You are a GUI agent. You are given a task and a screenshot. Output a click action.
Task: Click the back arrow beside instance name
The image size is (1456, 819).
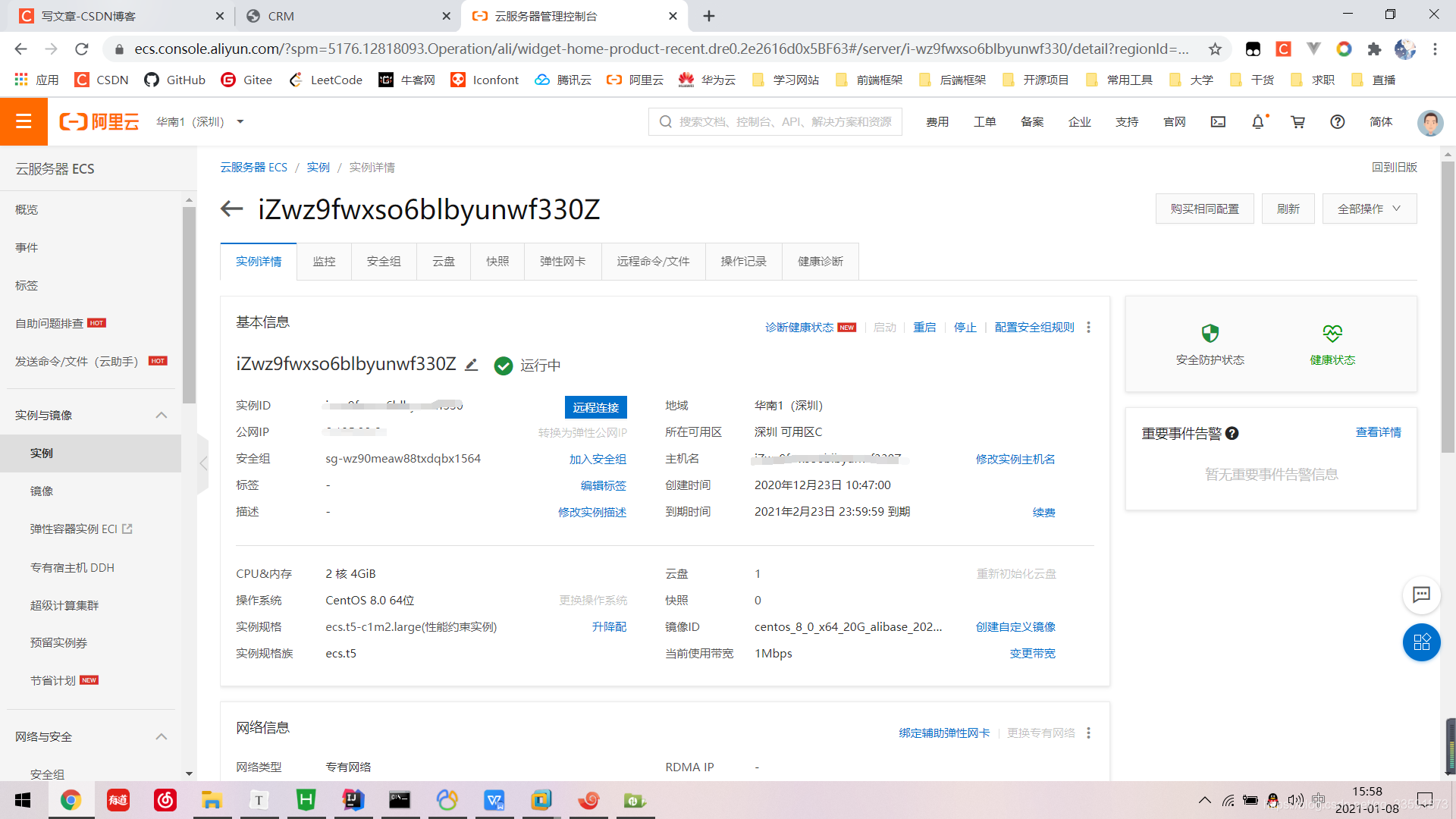[x=231, y=209]
